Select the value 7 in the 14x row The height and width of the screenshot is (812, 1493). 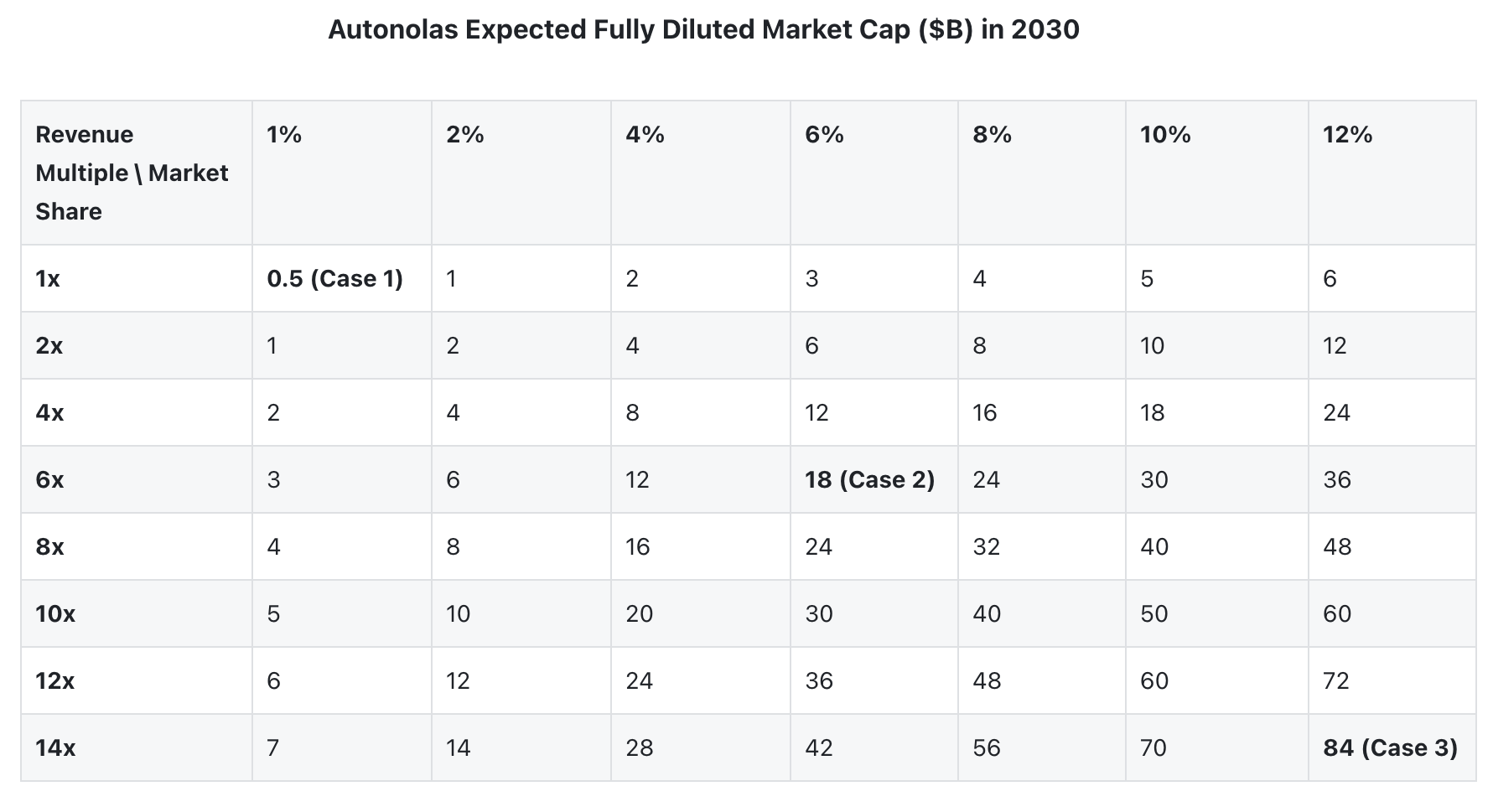point(273,748)
